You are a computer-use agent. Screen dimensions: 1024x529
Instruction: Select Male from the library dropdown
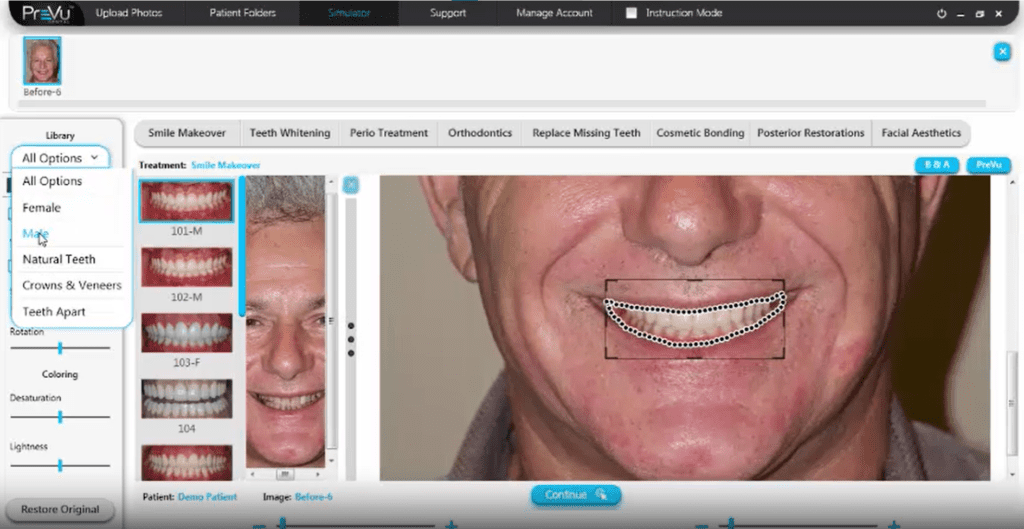[36, 234]
